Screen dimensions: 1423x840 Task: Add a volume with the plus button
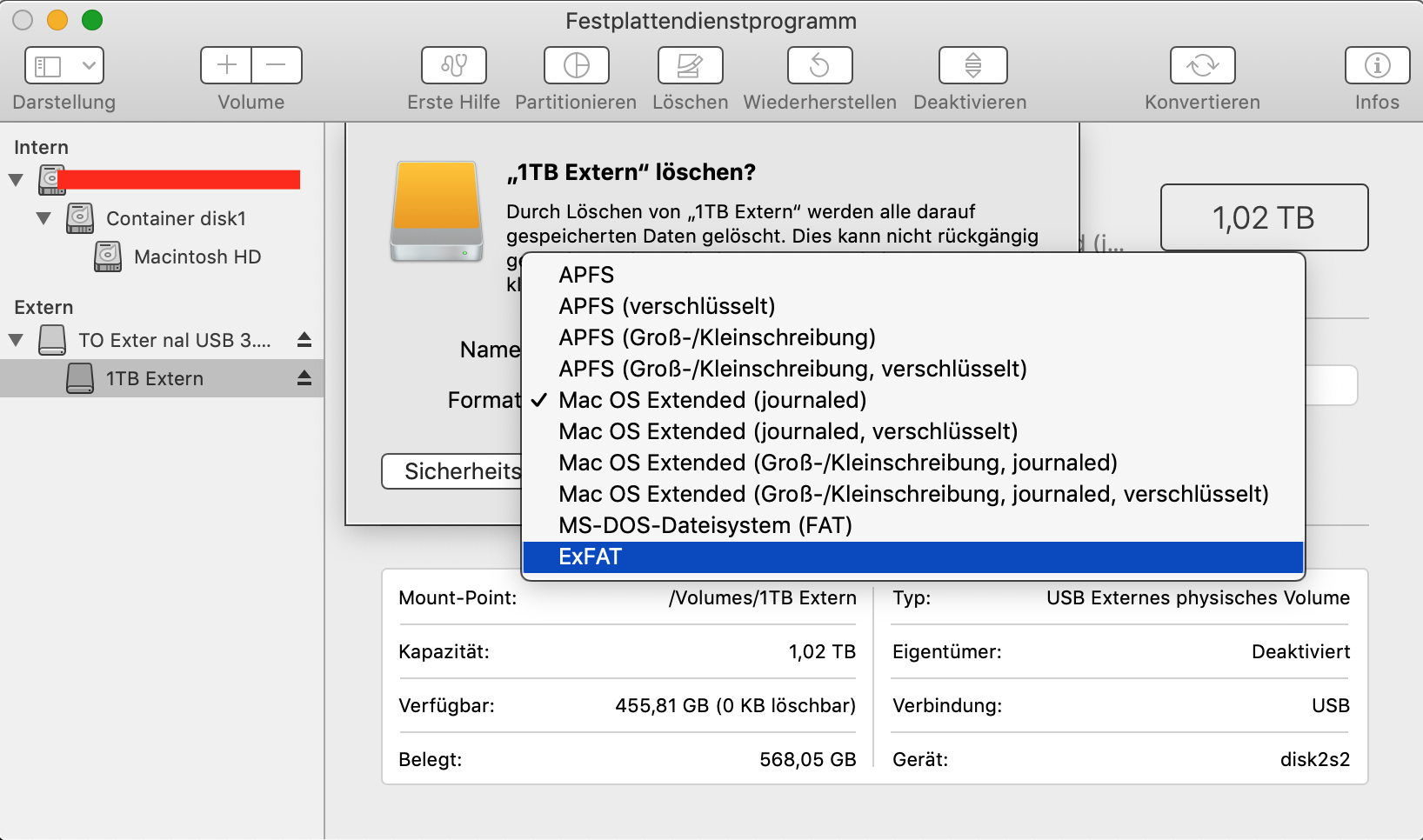[226, 65]
